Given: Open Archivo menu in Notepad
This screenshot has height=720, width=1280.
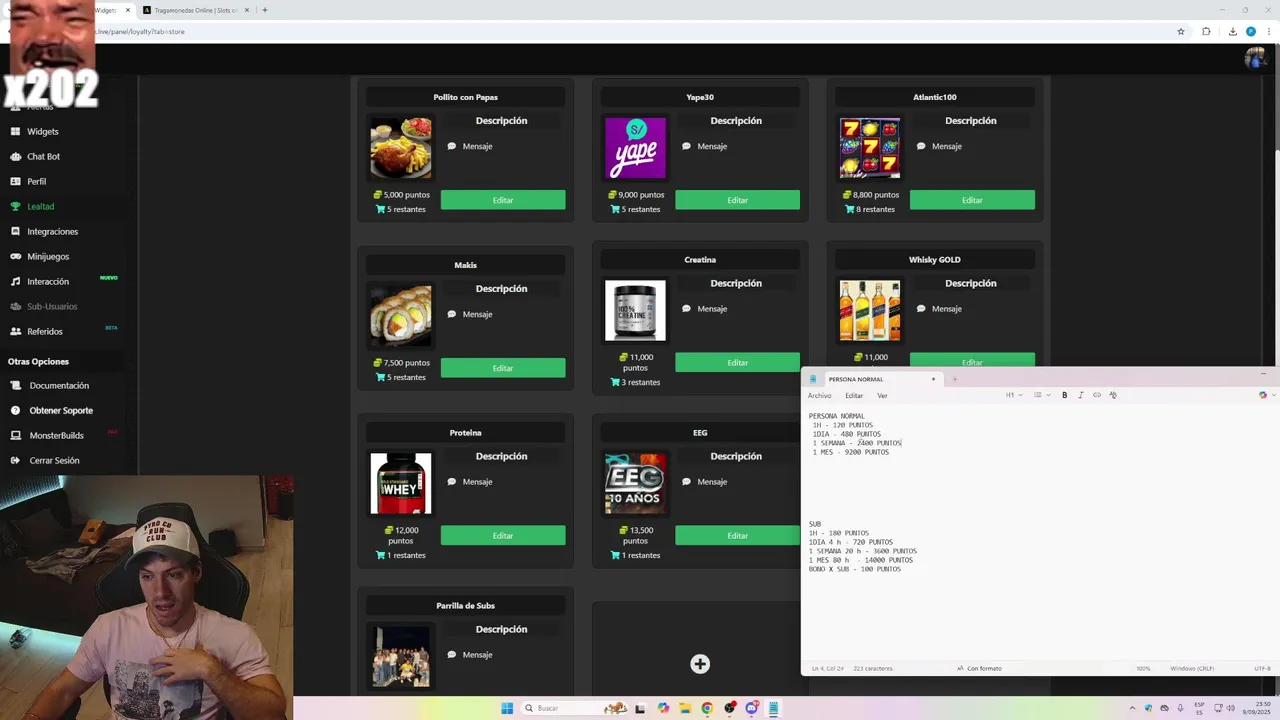Looking at the screenshot, I should [819, 395].
